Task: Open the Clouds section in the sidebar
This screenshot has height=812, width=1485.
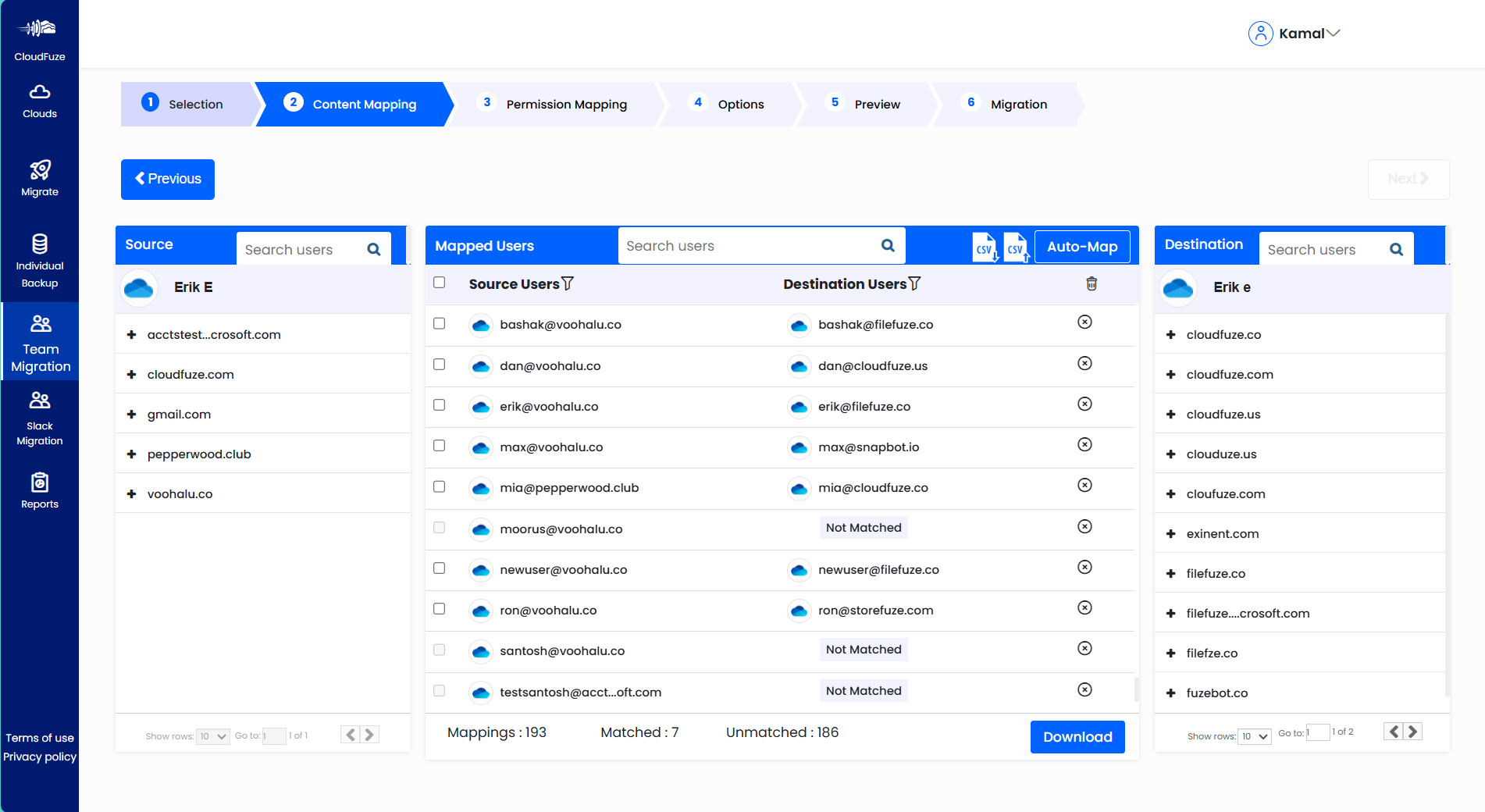Action: [39, 101]
